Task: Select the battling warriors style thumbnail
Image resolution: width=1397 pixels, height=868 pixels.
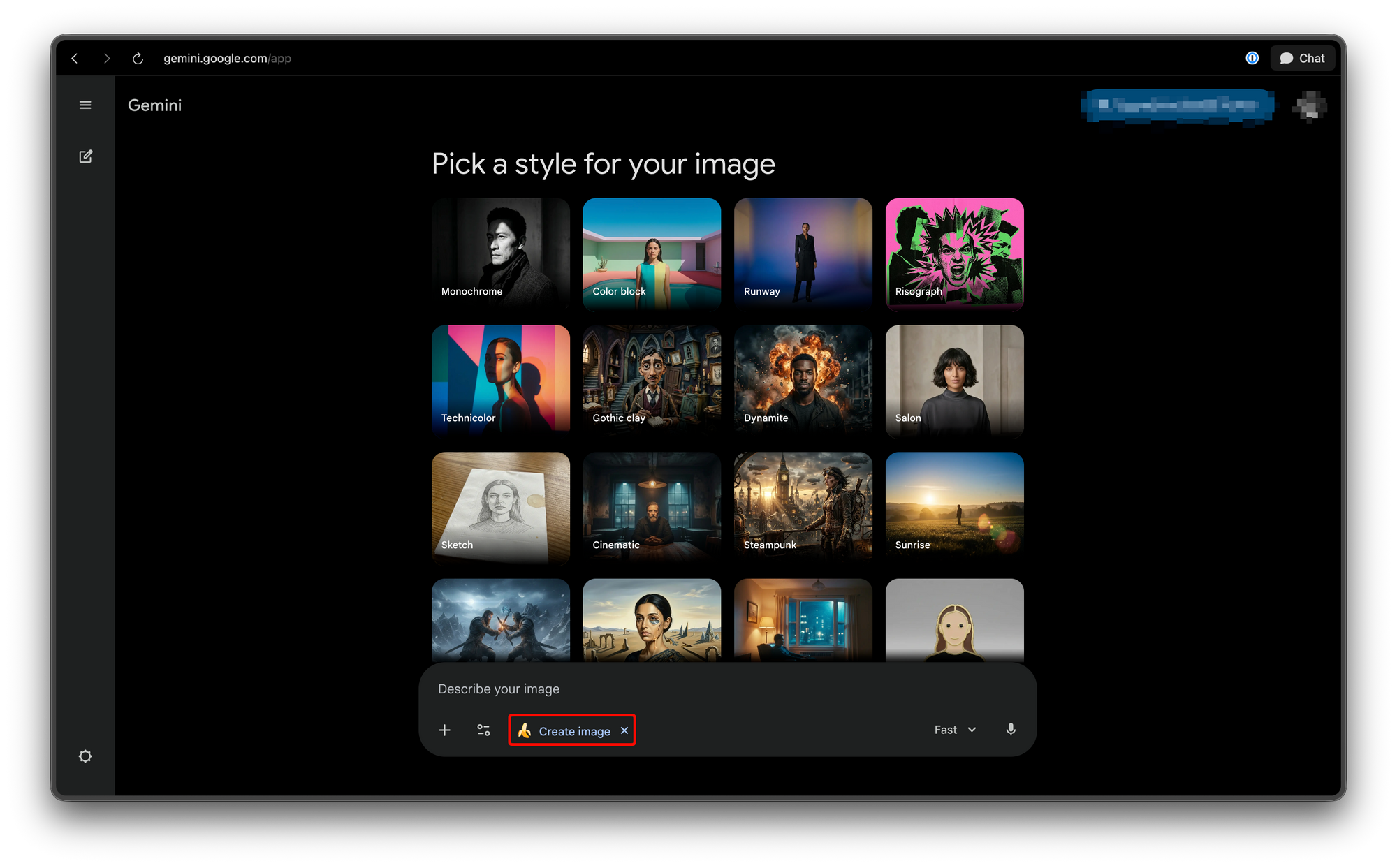Action: [501, 620]
